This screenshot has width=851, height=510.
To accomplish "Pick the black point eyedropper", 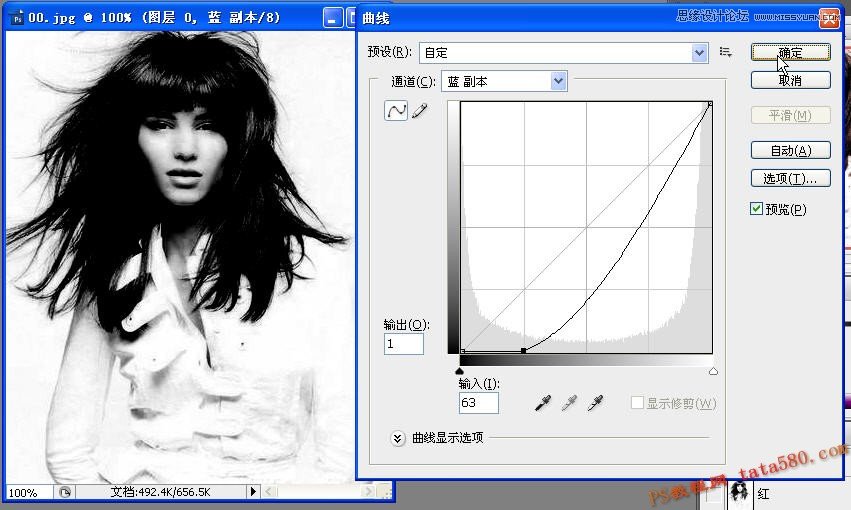I will [x=543, y=403].
